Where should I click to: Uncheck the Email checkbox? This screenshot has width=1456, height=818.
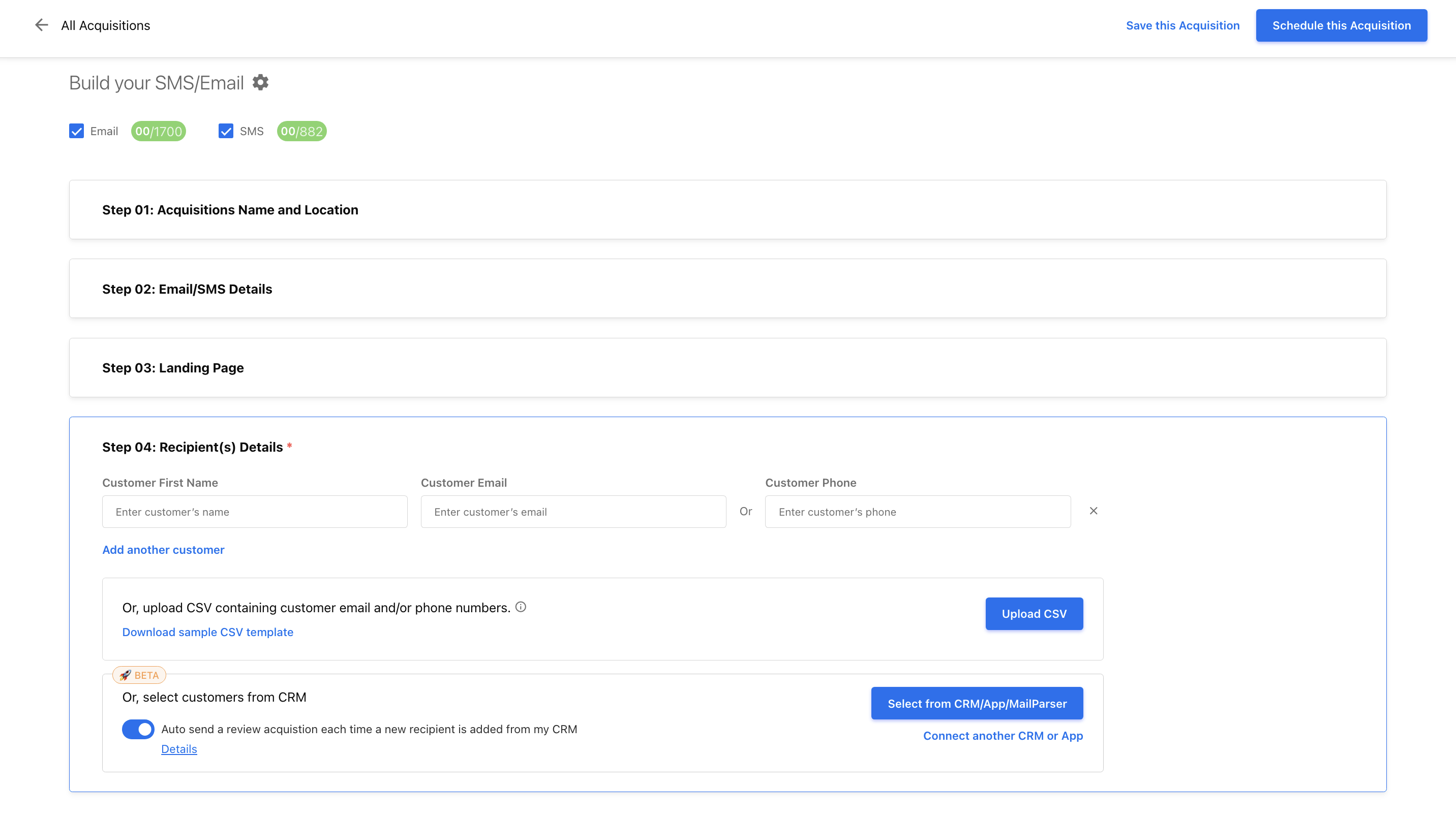coord(76,131)
